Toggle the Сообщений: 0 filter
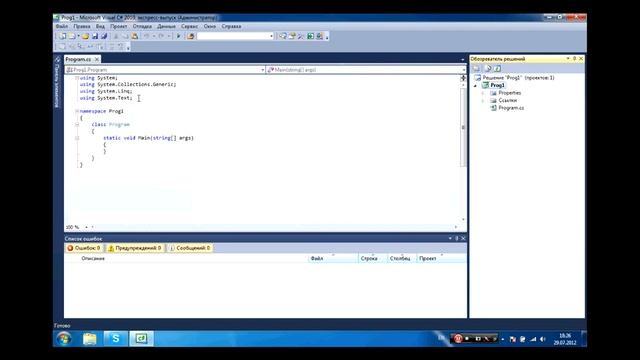This screenshot has width=640, height=360. (x=190, y=248)
